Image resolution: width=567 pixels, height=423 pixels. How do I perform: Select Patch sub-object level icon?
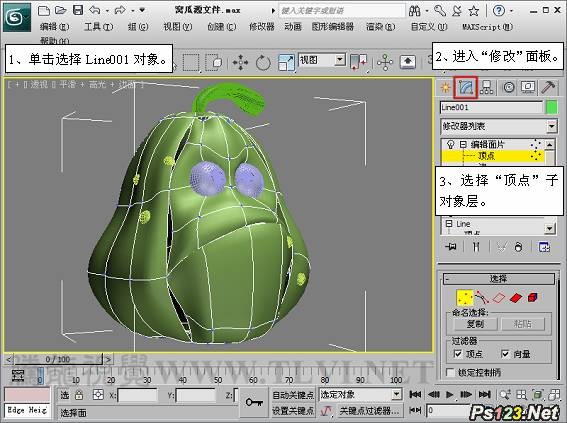point(516,298)
